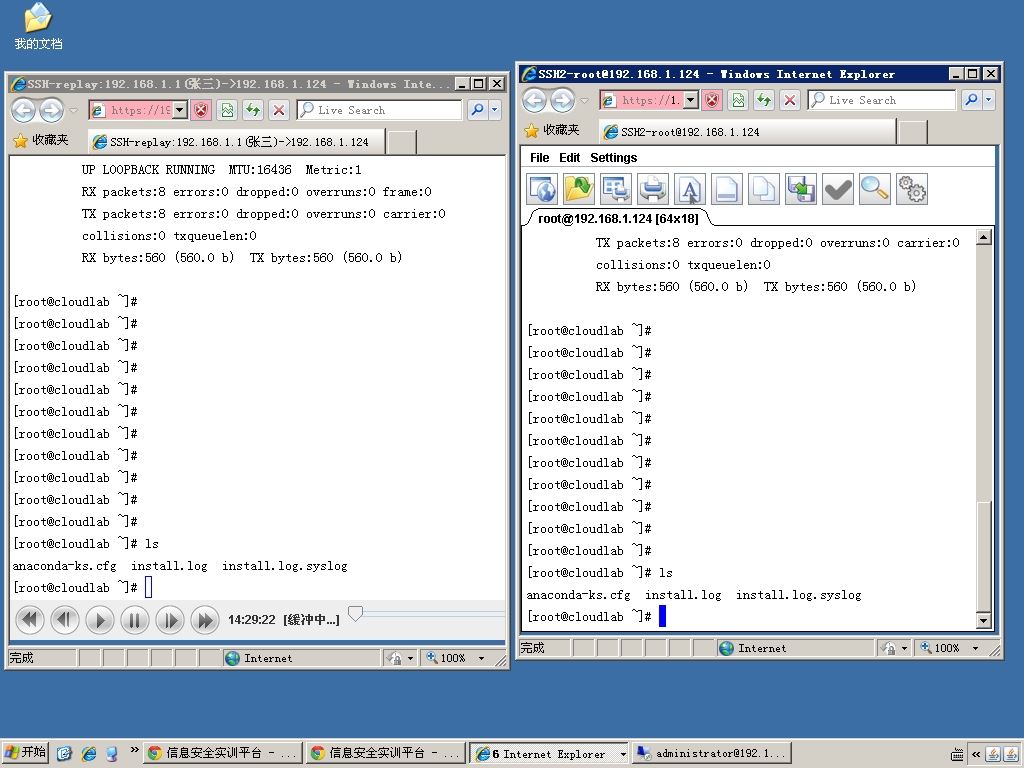Click the letter A font icon

pyautogui.click(x=690, y=189)
